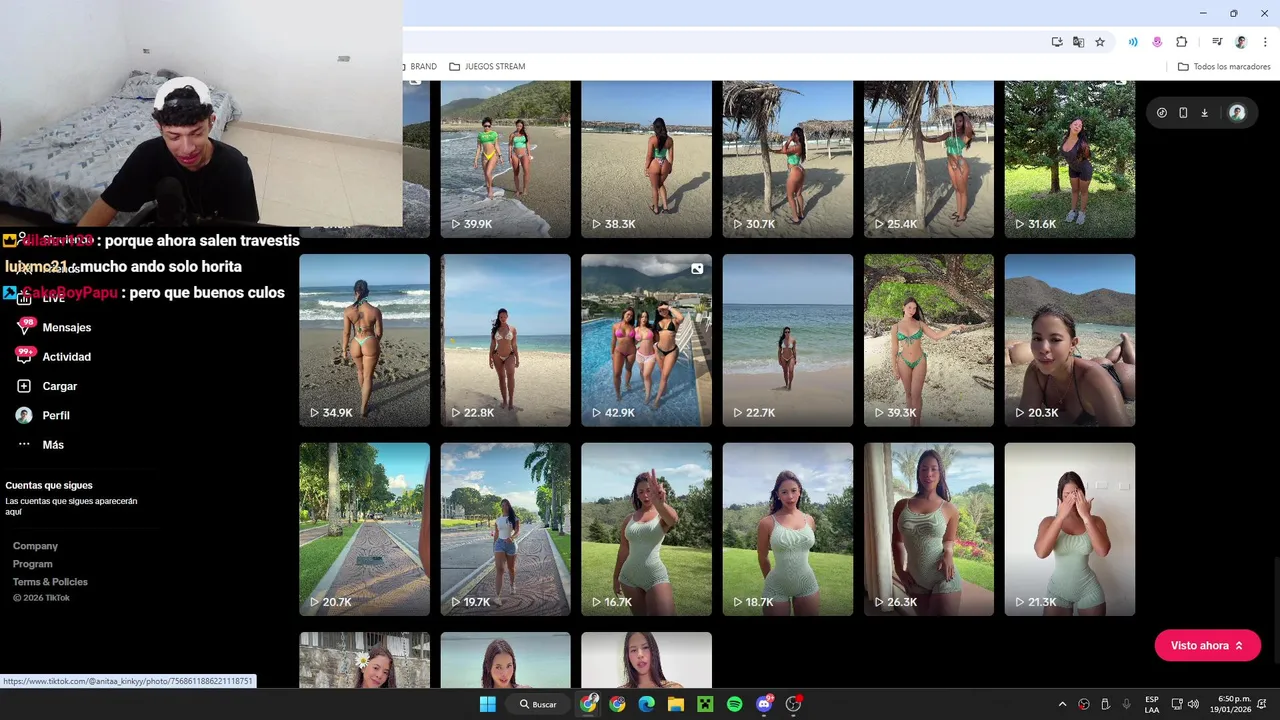
Task: Click the phone app icon in floating bar
Action: (x=1183, y=113)
